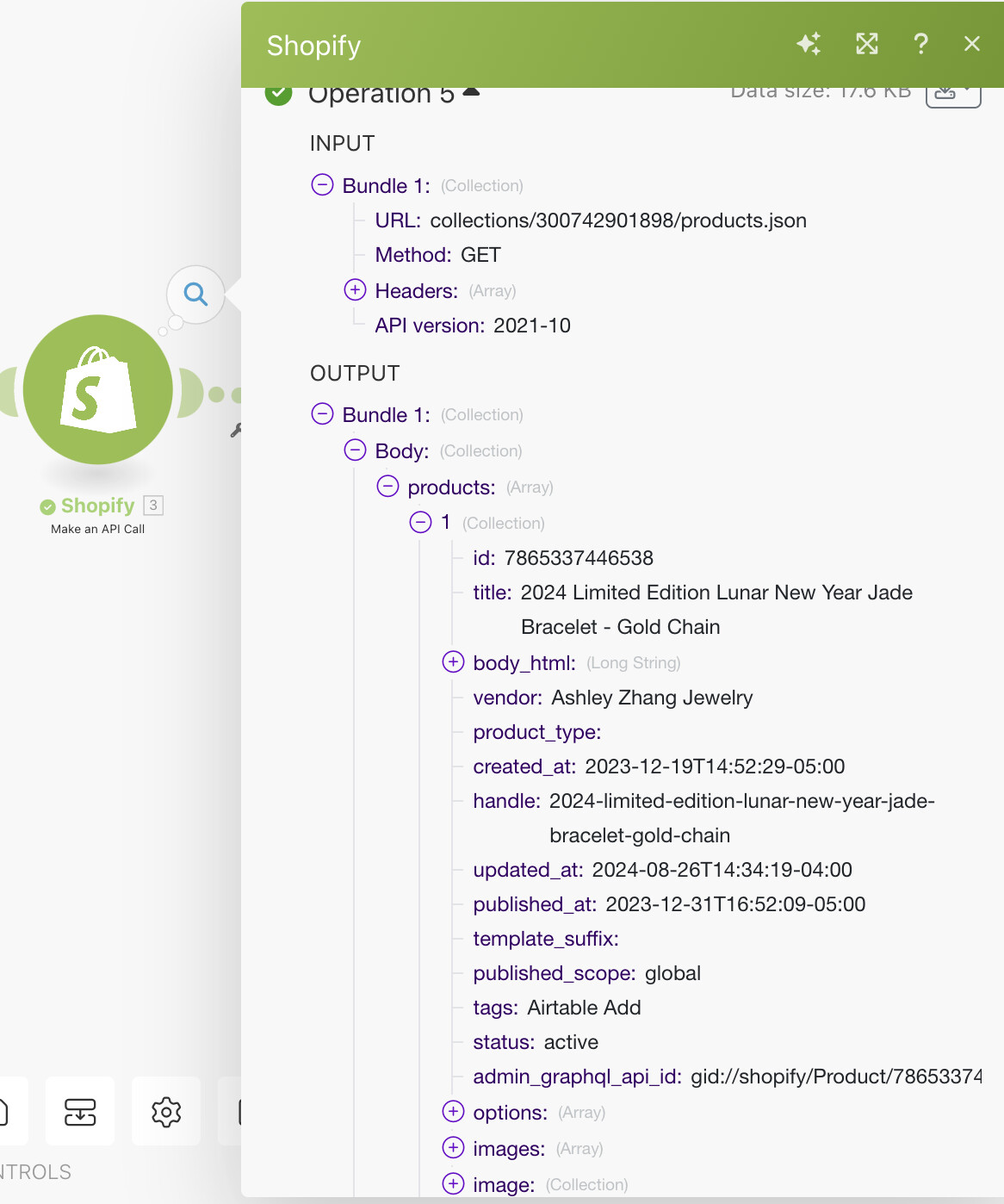Click the scheduling tray icon in controls
Image resolution: width=1004 pixels, height=1204 pixels.
[80, 1112]
